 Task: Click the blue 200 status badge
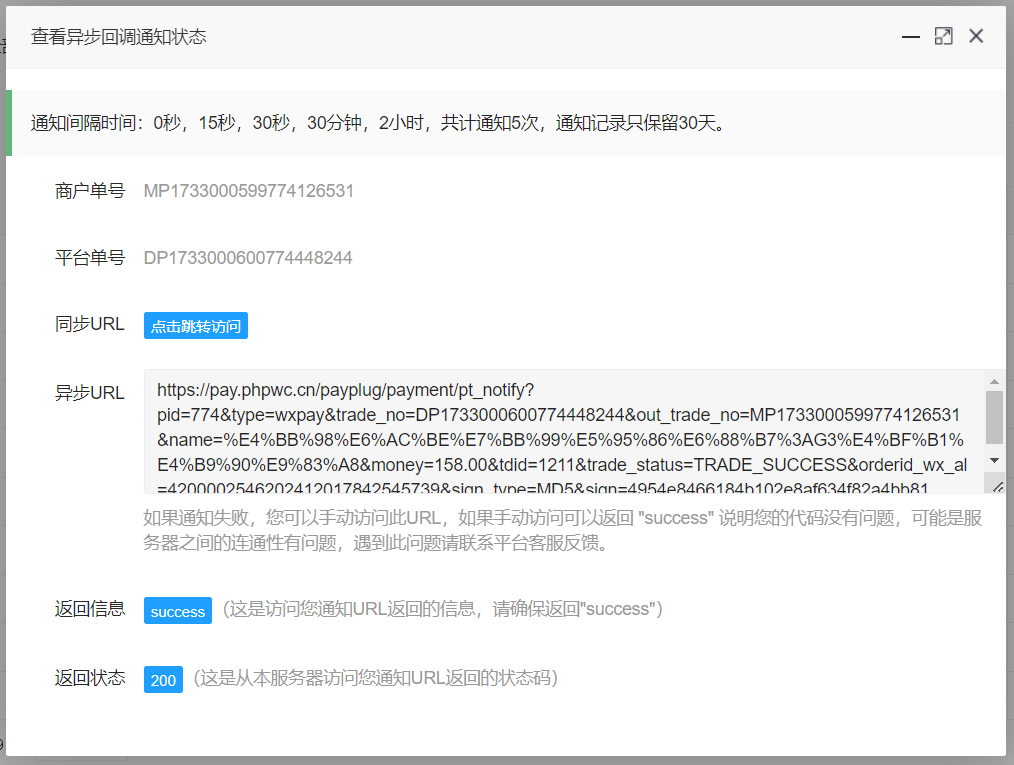(163, 680)
